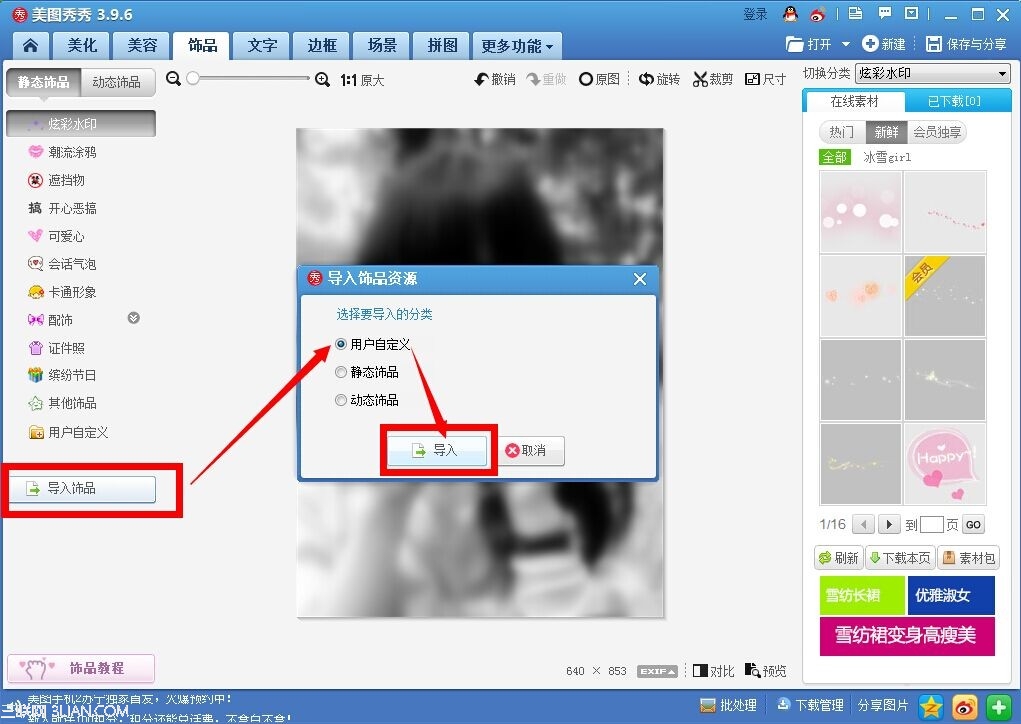Click the GO page button
The height and width of the screenshot is (724, 1021).
point(973,525)
